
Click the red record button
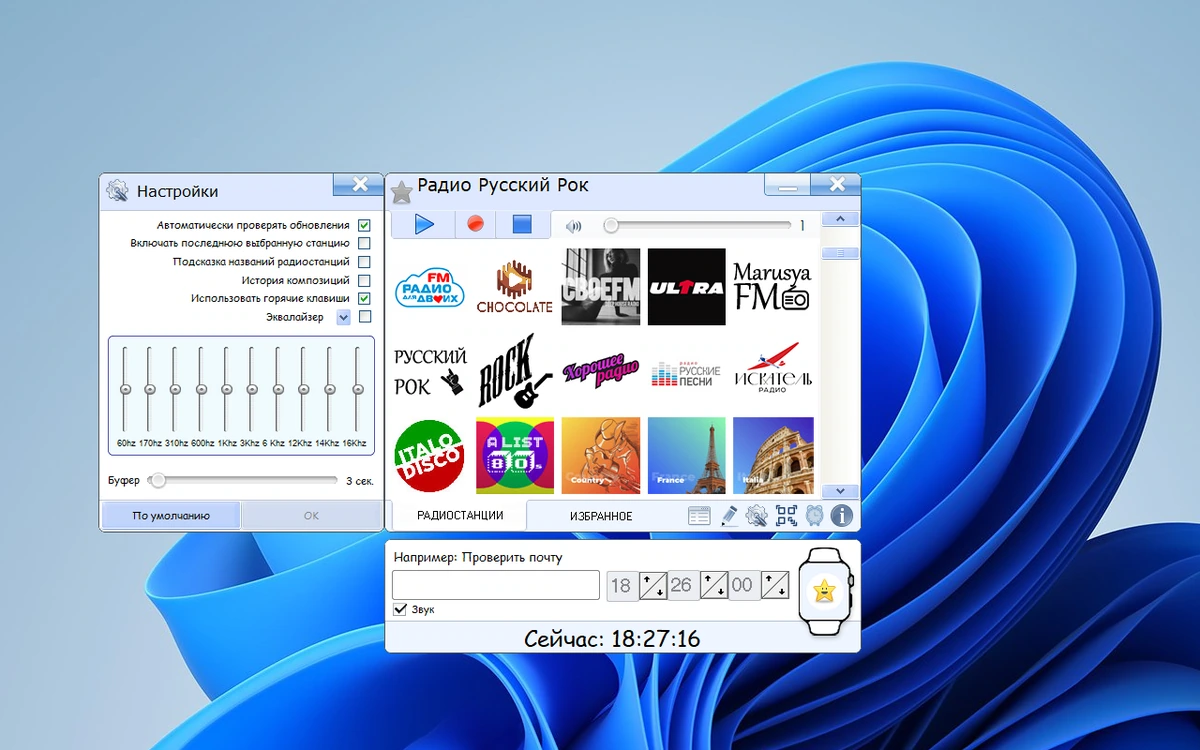pyautogui.click(x=476, y=225)
